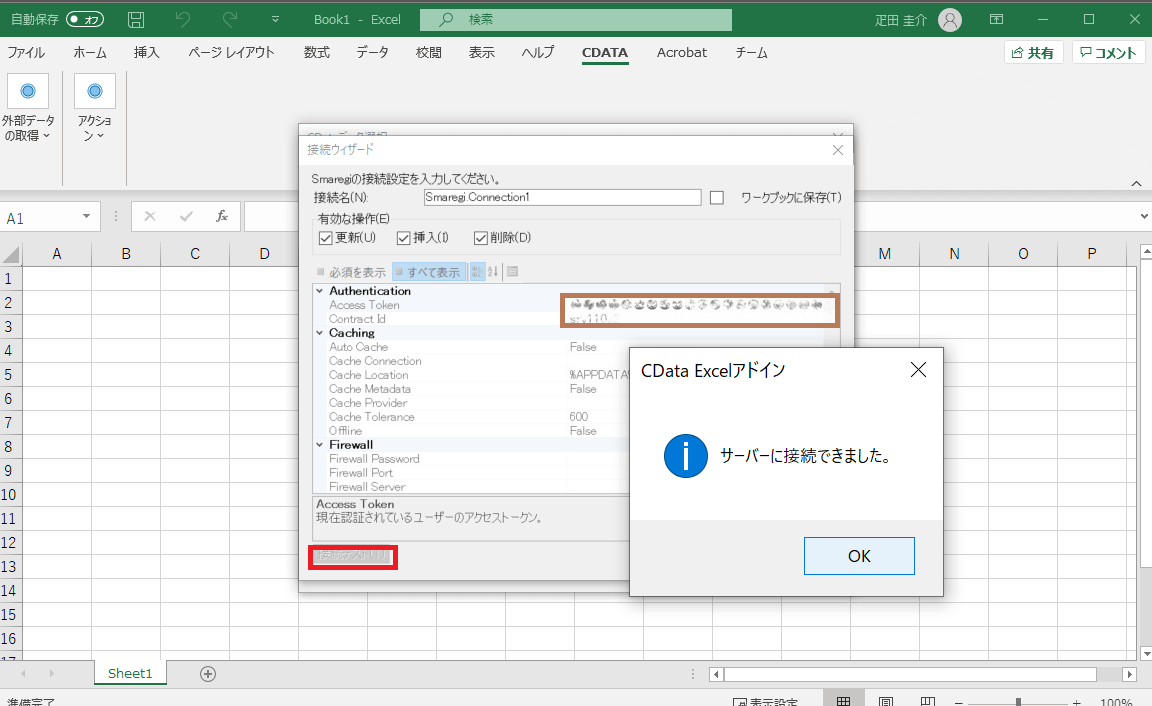Screen dimensions: 1152x706
Task: Switch to Page Break Preview icon
Action: (x=928, y=702)
